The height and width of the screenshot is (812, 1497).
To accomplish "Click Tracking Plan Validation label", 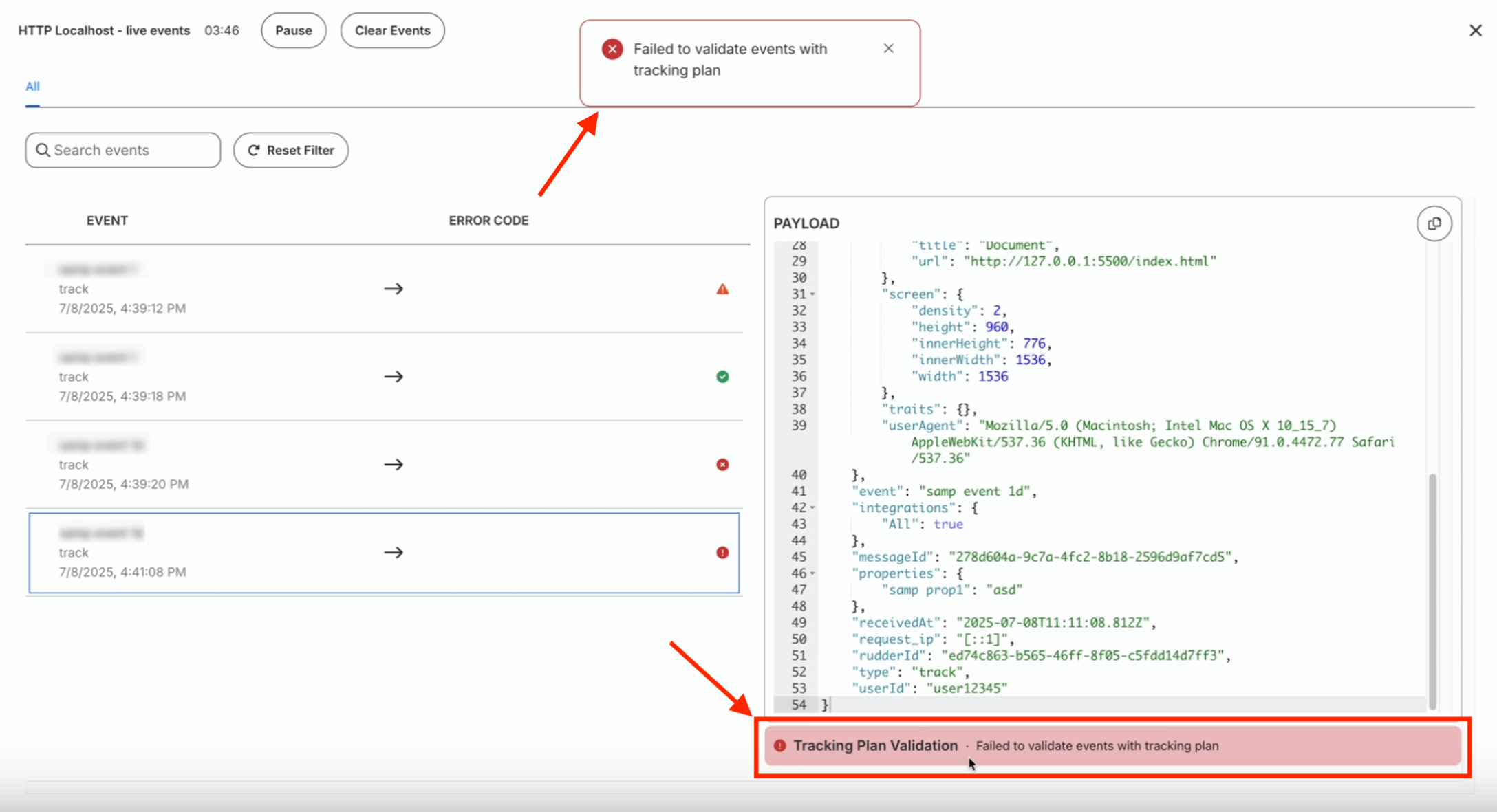I will [875, 746].
